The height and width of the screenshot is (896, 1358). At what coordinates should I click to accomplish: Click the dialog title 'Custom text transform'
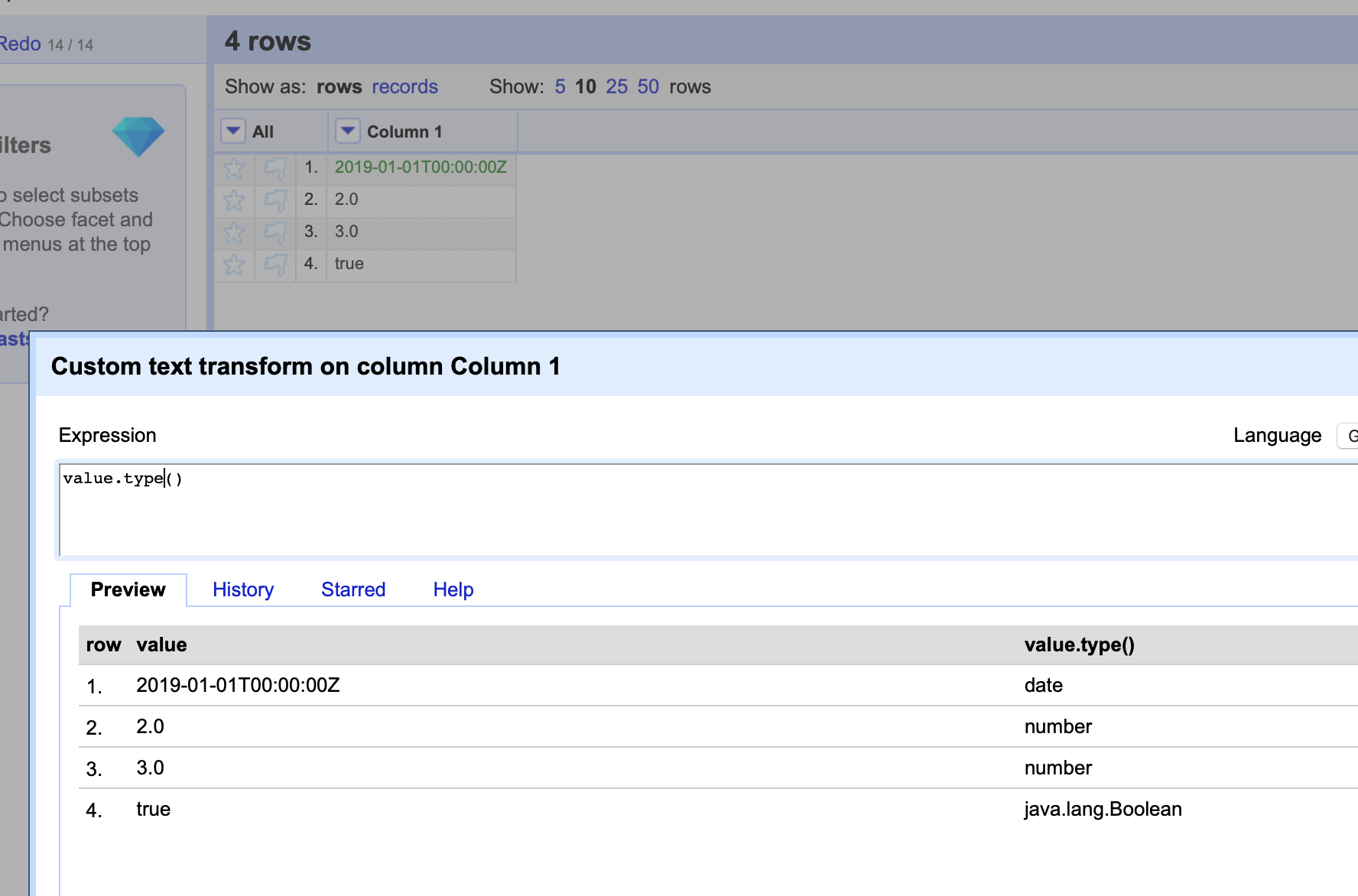point(306,366)
